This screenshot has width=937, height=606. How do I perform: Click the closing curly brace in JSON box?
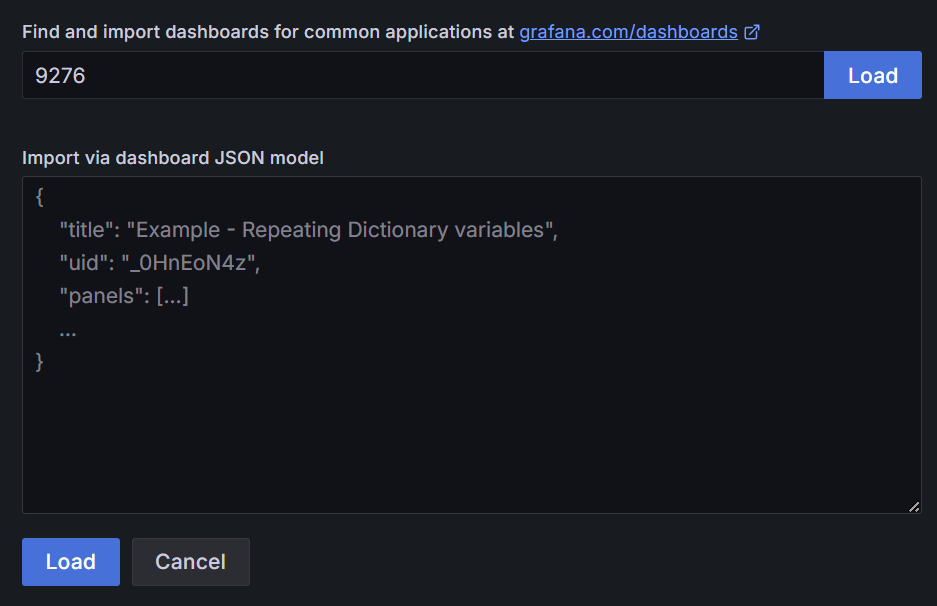coord(39,362)
